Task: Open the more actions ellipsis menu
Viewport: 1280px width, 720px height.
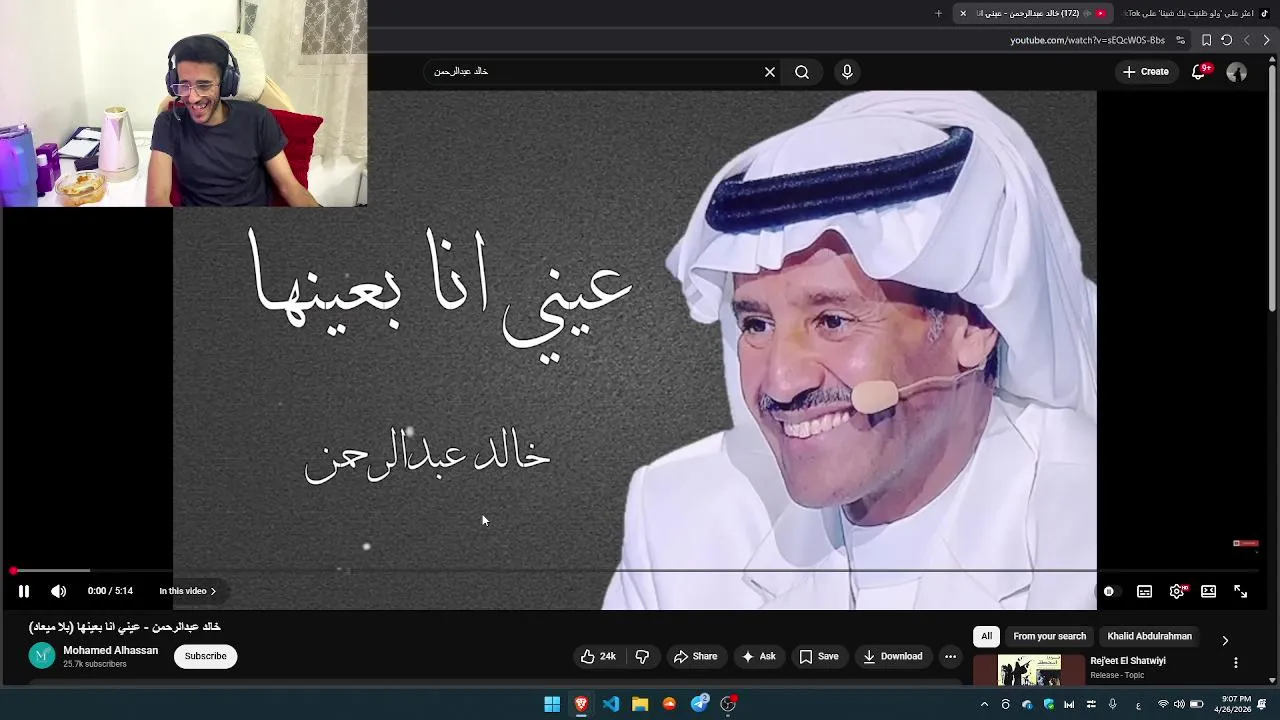Action: (x=950, y=656)
